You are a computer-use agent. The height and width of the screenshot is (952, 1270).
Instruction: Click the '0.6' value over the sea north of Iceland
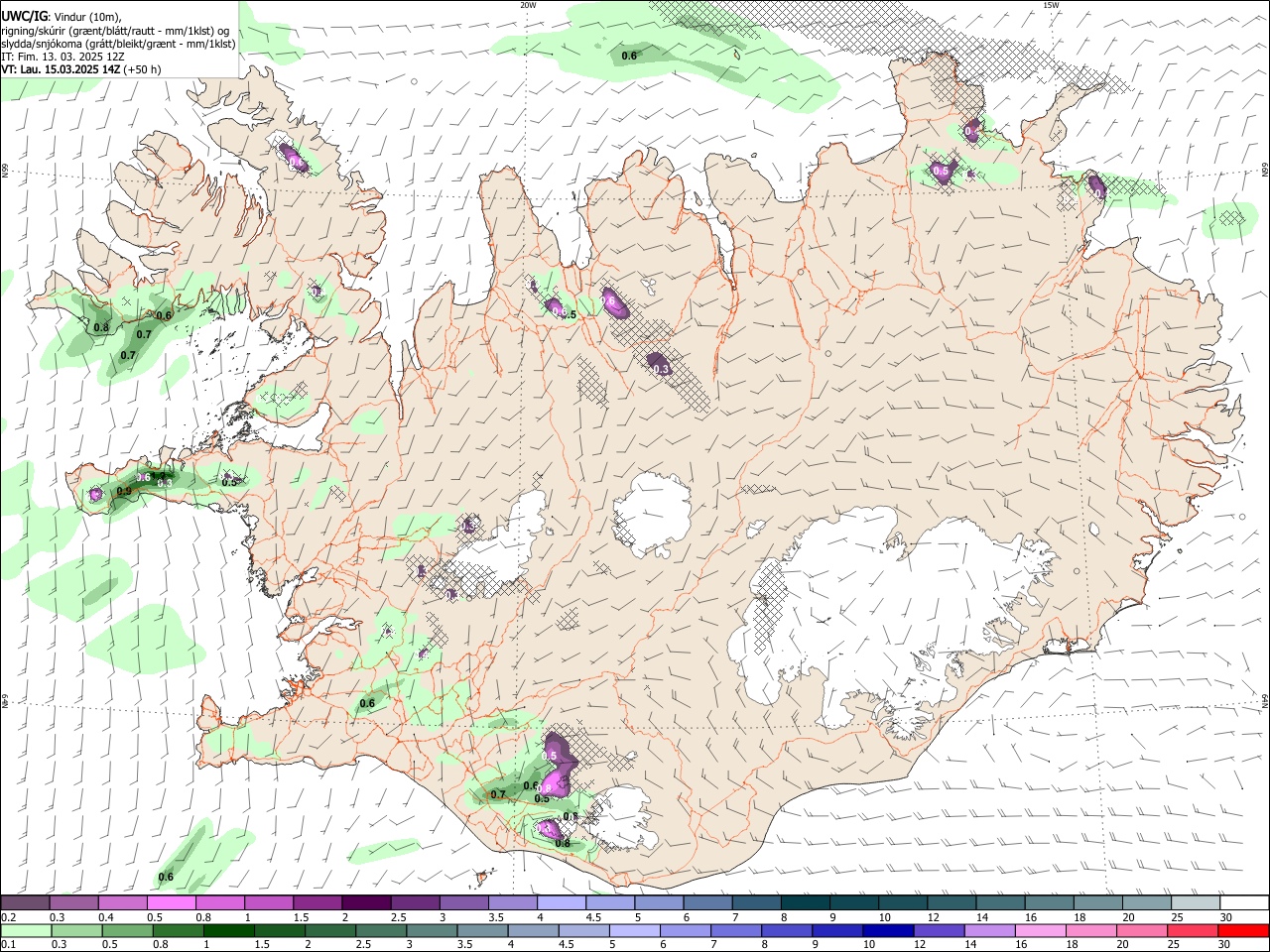coord(629,56)
